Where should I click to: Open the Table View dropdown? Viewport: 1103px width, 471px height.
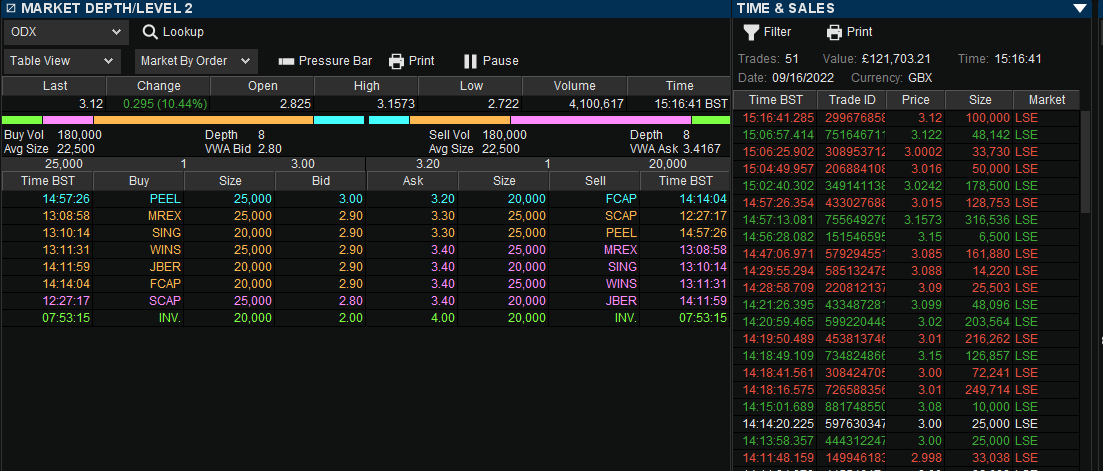pyautogui.click(x=62, y=61)
